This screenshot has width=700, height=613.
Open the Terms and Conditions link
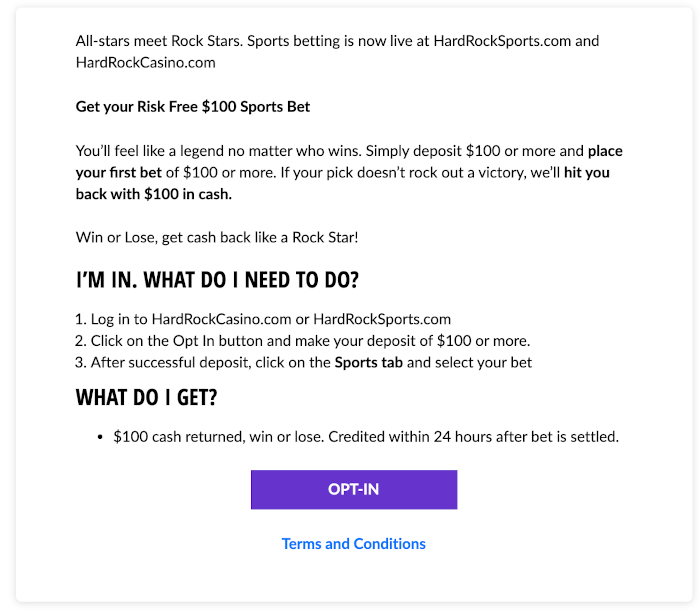click(x=354, y=544)
